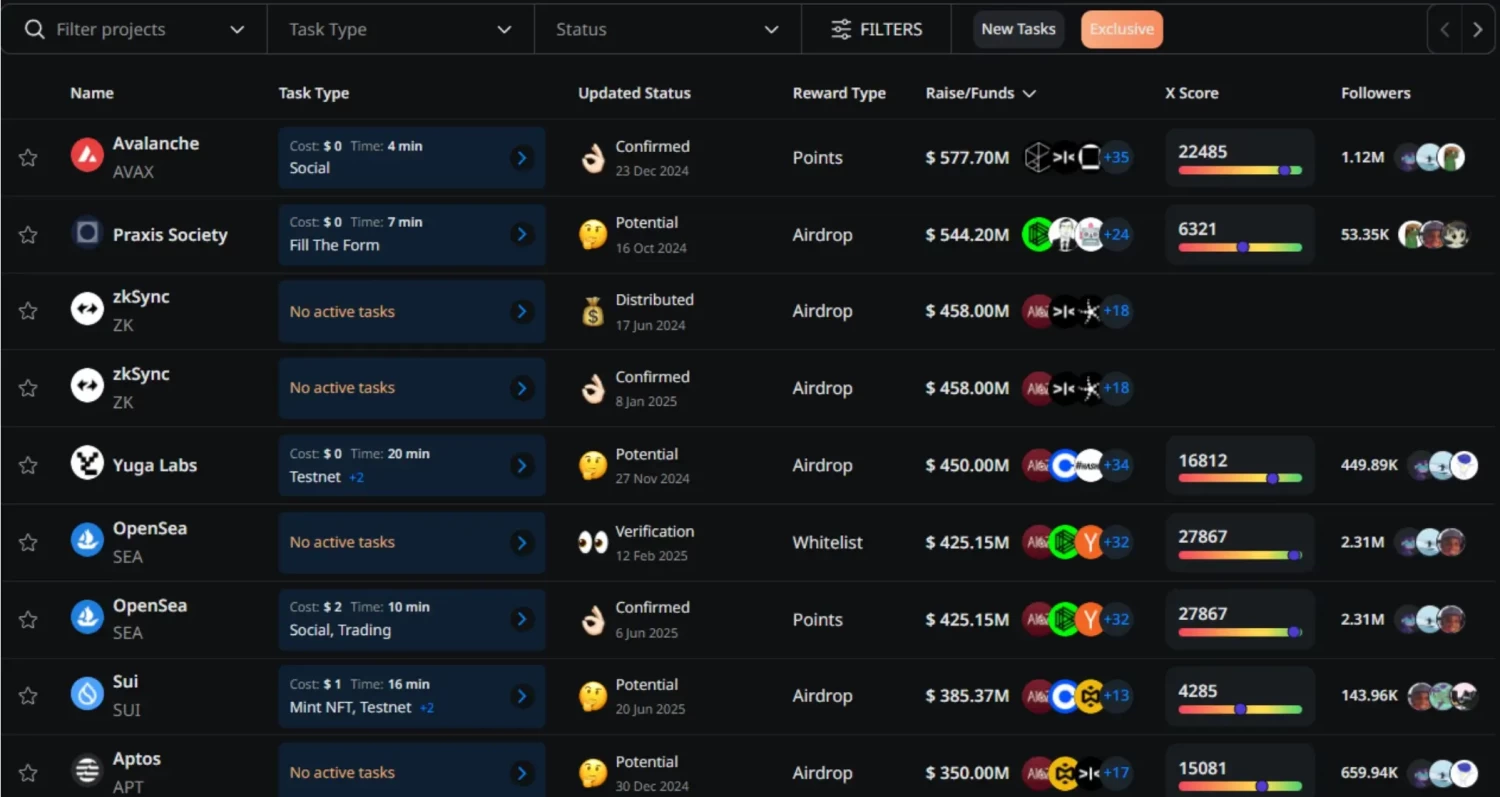1500x797 pixels.
Task: Click the search magnifier icon
Action: click(x=35, y=29)
